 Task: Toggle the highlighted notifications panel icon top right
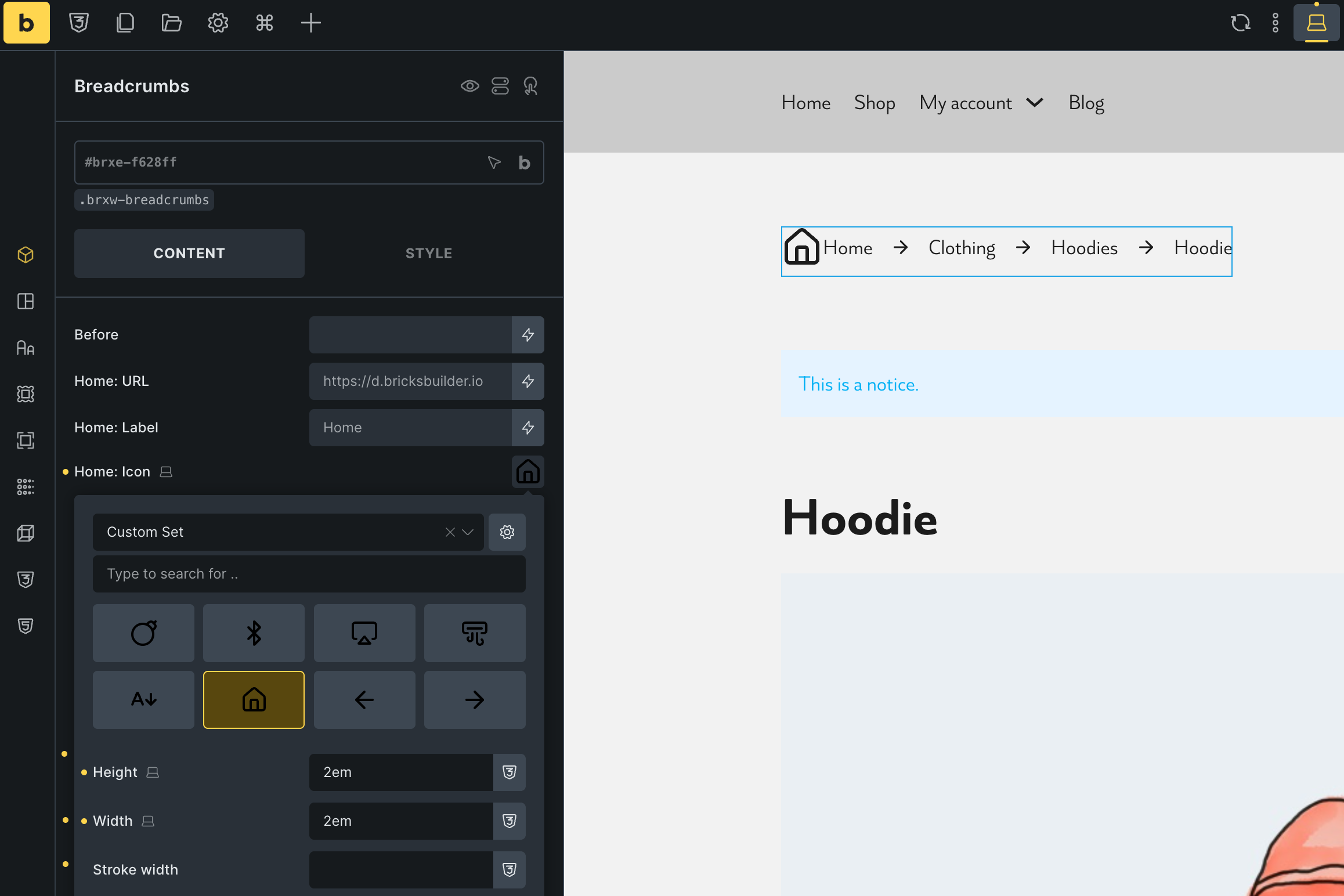pos(1316,23)
